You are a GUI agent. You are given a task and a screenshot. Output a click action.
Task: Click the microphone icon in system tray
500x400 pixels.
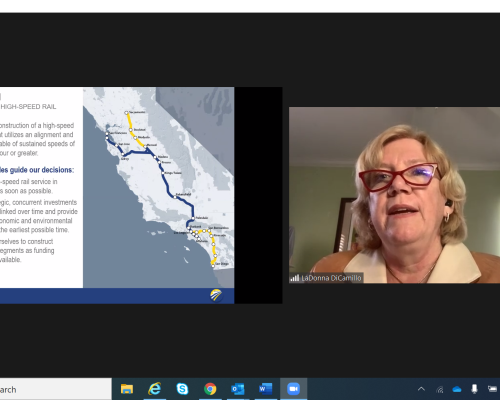click(x=474, y=389)
